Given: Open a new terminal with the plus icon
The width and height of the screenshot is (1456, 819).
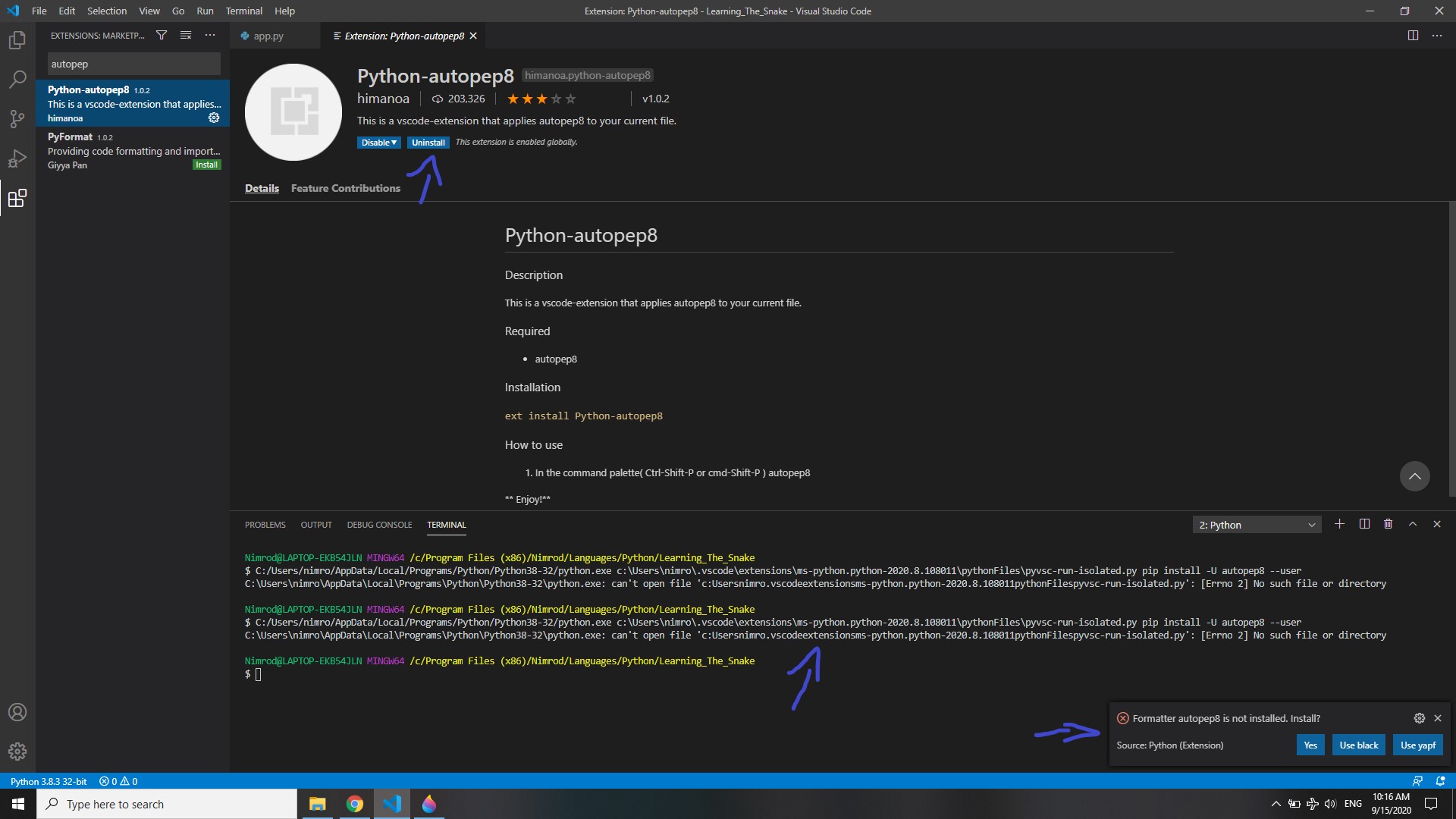Looking at the screenshot, I should click(x=1339, y=524).
